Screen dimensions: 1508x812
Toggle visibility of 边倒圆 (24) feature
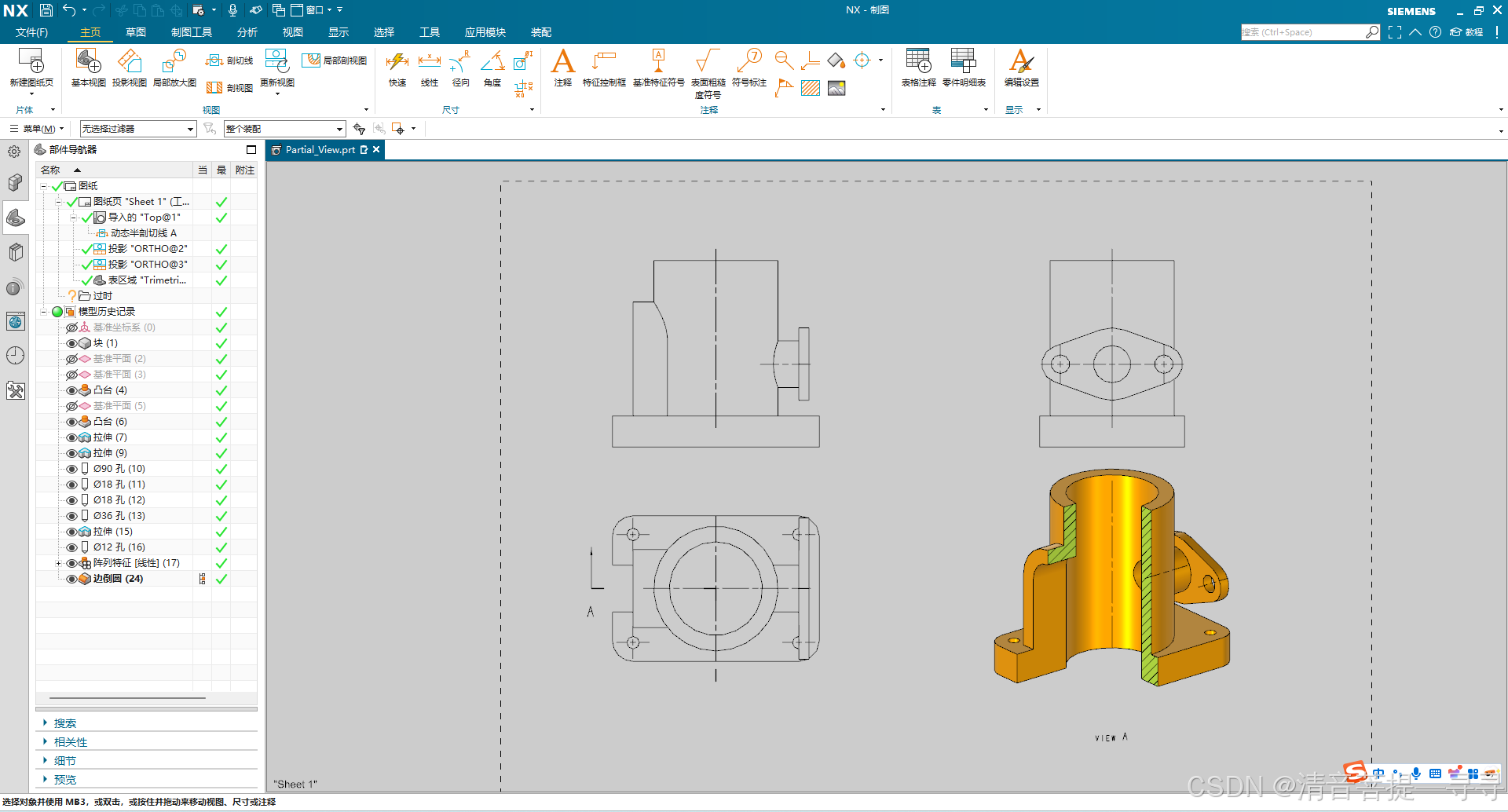tap(71, 579)
